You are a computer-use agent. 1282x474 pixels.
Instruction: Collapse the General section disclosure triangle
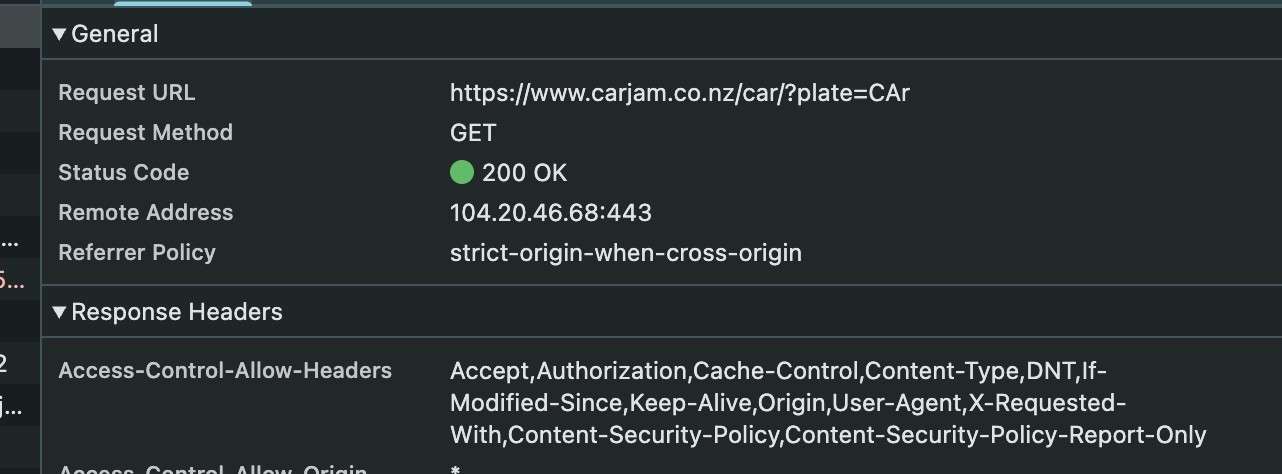59,34
